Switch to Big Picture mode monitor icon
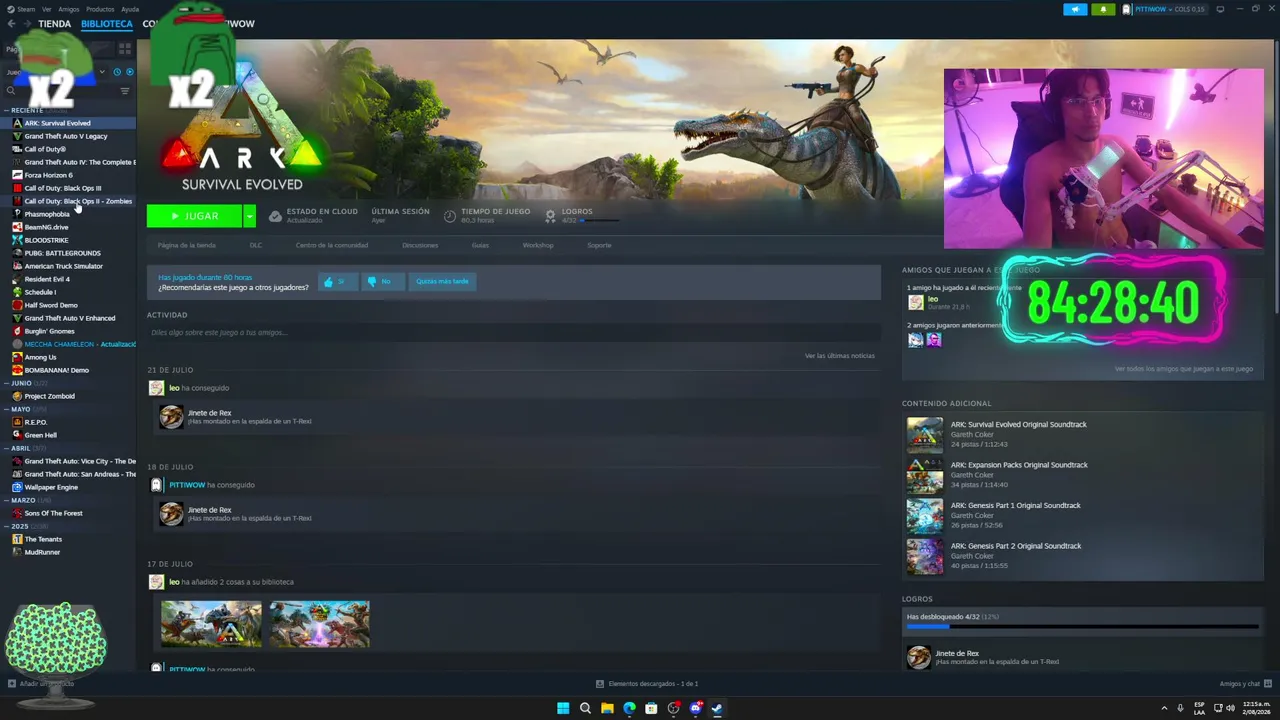1280x720 pixels. point(1218,9)
